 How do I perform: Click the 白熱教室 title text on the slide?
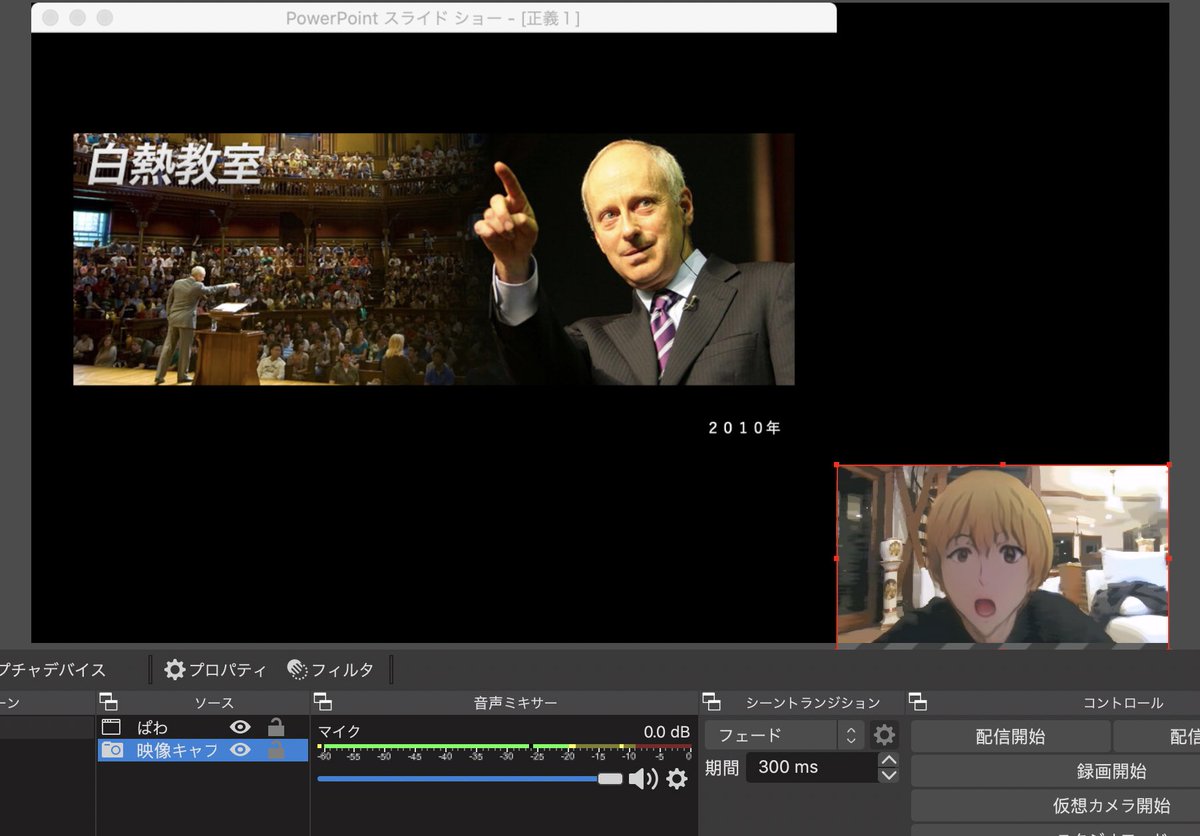pyautogui.click(x=175, y=165)
